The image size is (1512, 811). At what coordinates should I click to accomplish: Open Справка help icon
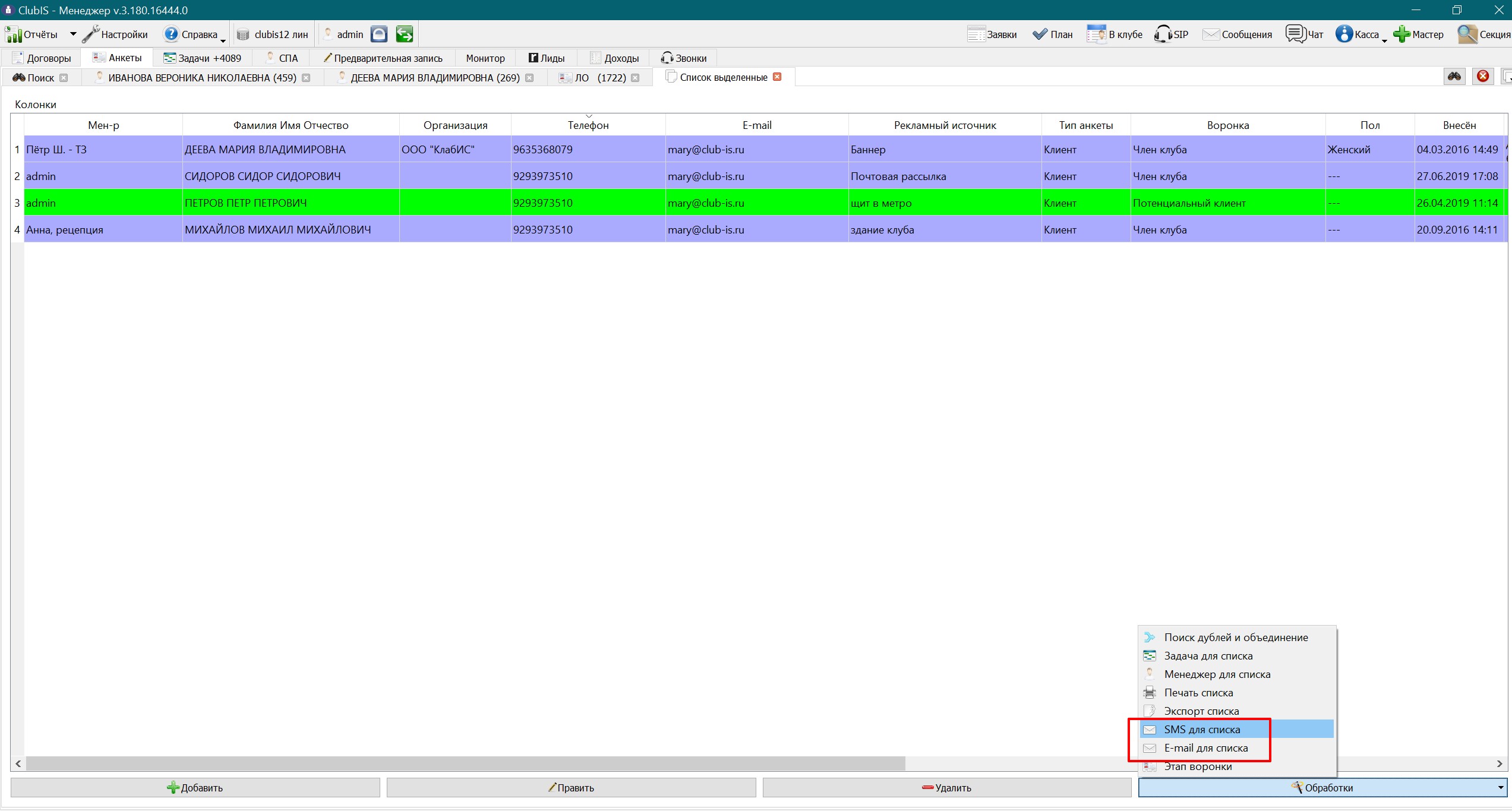click(171, 34)
